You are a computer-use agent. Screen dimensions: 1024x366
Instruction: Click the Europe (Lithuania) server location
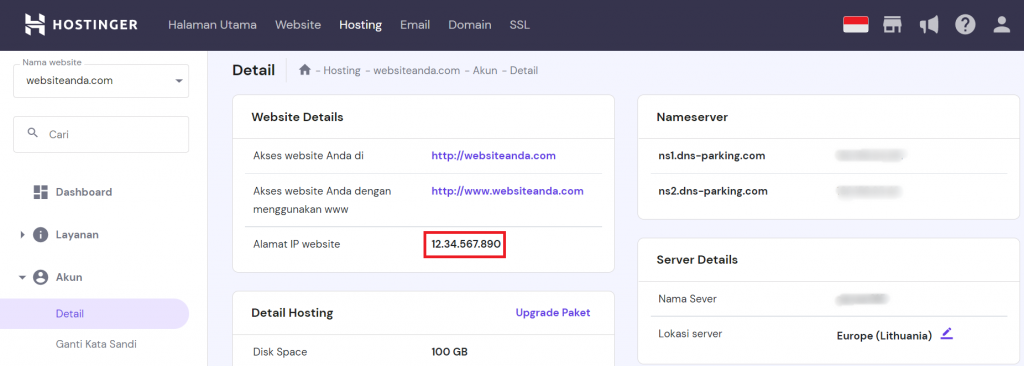(x=884, y=336)
